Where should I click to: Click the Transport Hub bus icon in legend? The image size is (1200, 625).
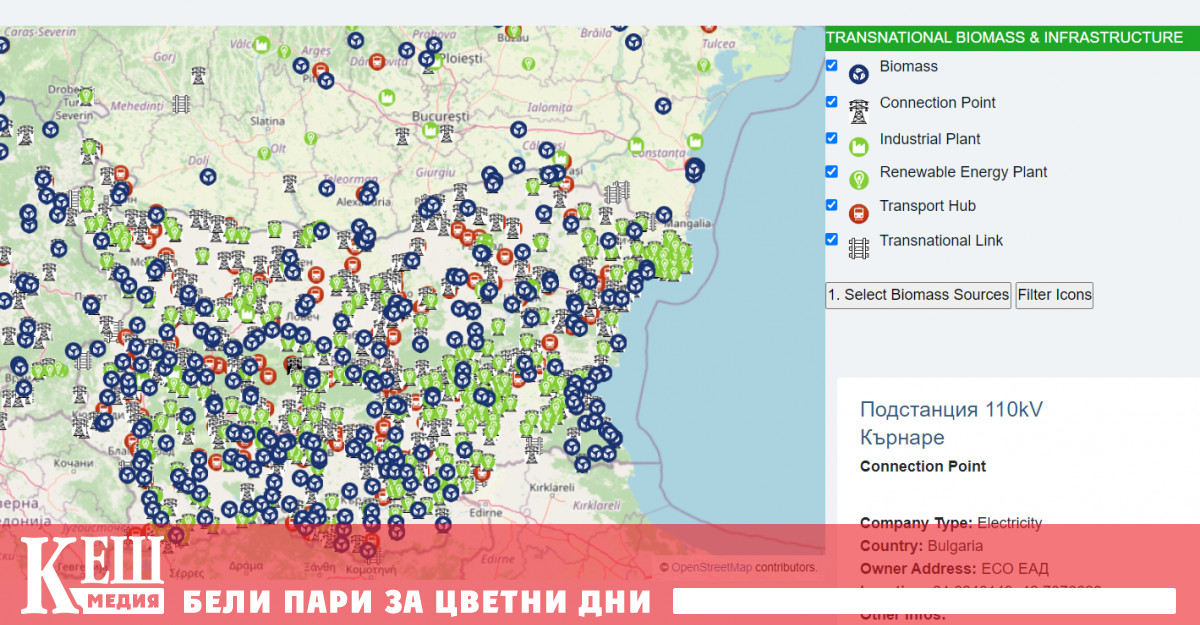tap(857, 212)
